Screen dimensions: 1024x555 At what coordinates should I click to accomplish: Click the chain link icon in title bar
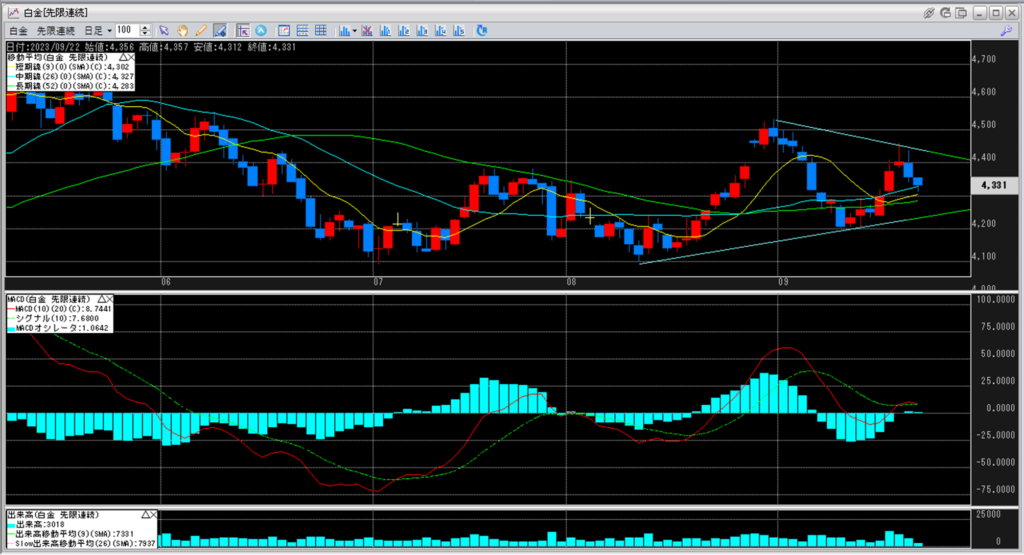point(929,13)
